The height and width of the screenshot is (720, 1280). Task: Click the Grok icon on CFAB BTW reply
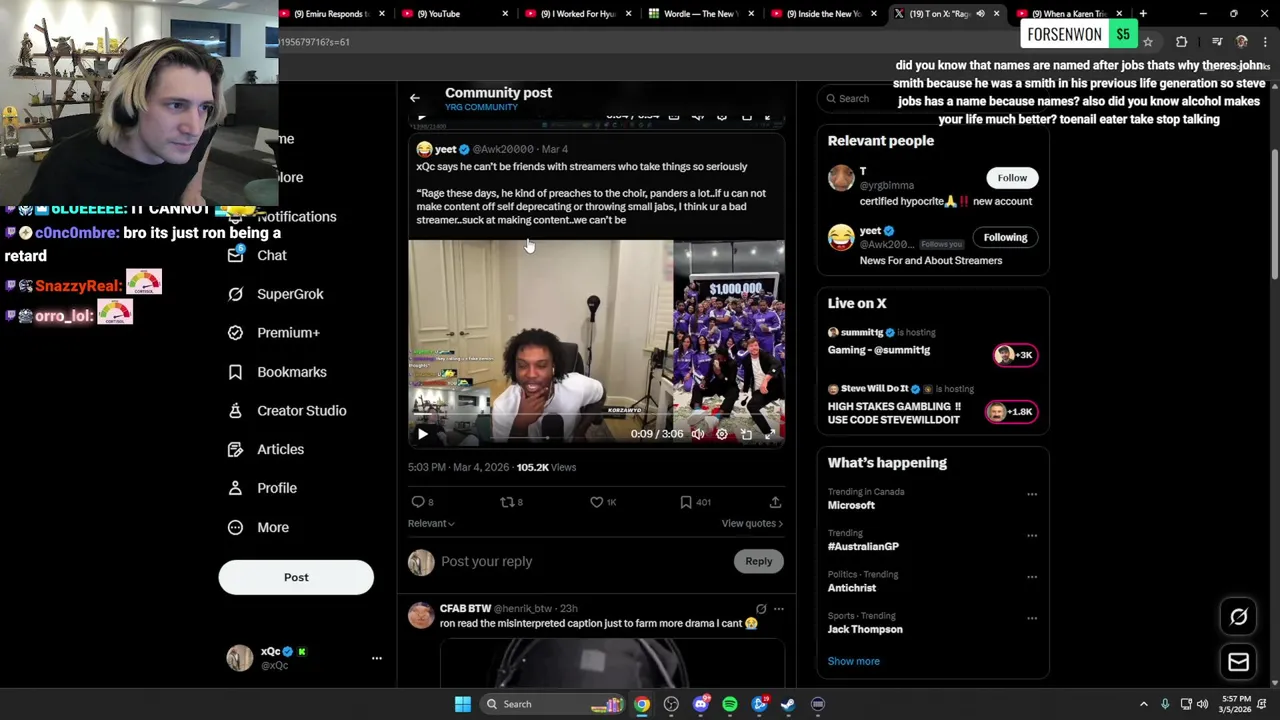[x=761, y=609]
